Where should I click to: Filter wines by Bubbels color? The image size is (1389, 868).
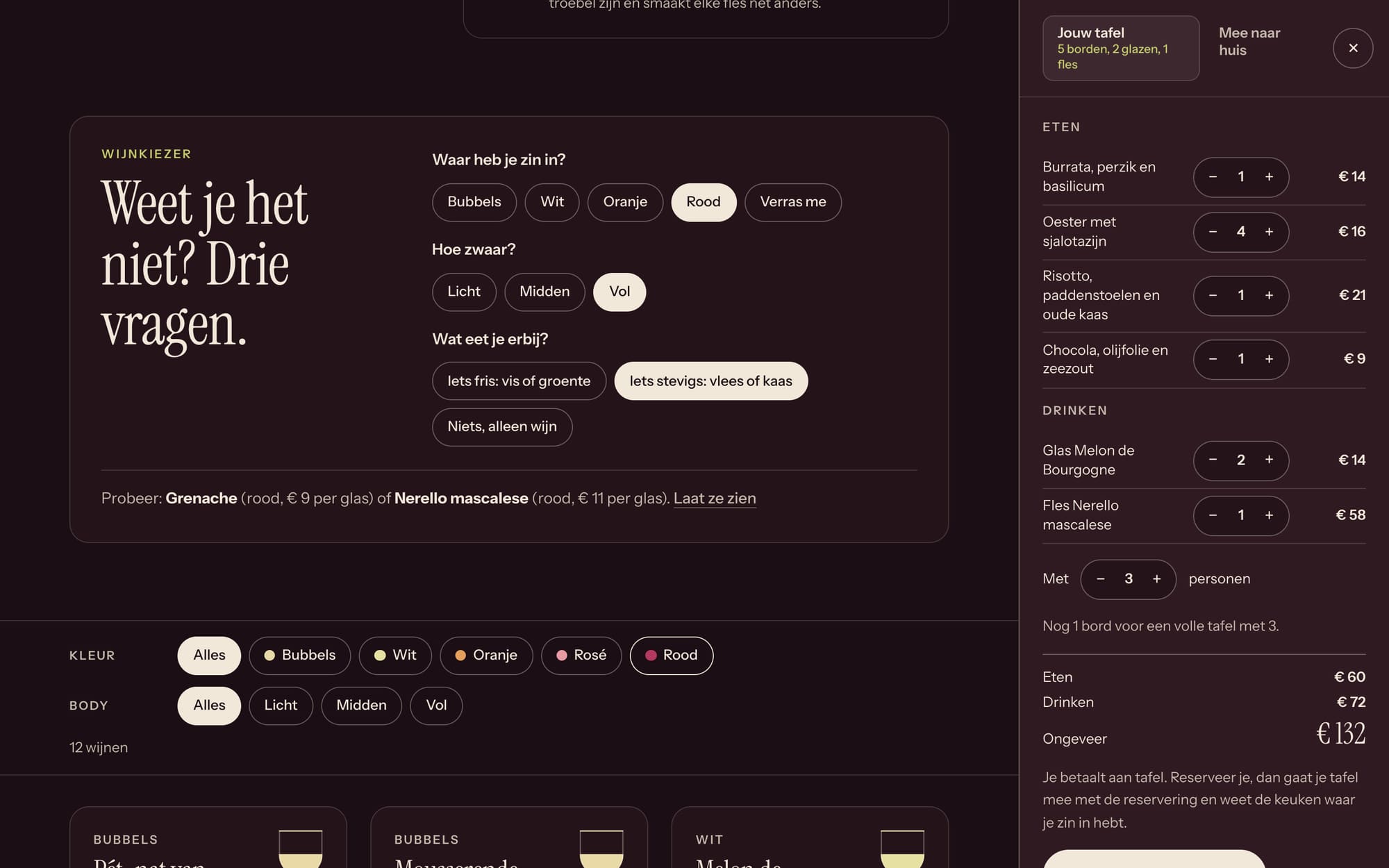[x=300, y=656]
